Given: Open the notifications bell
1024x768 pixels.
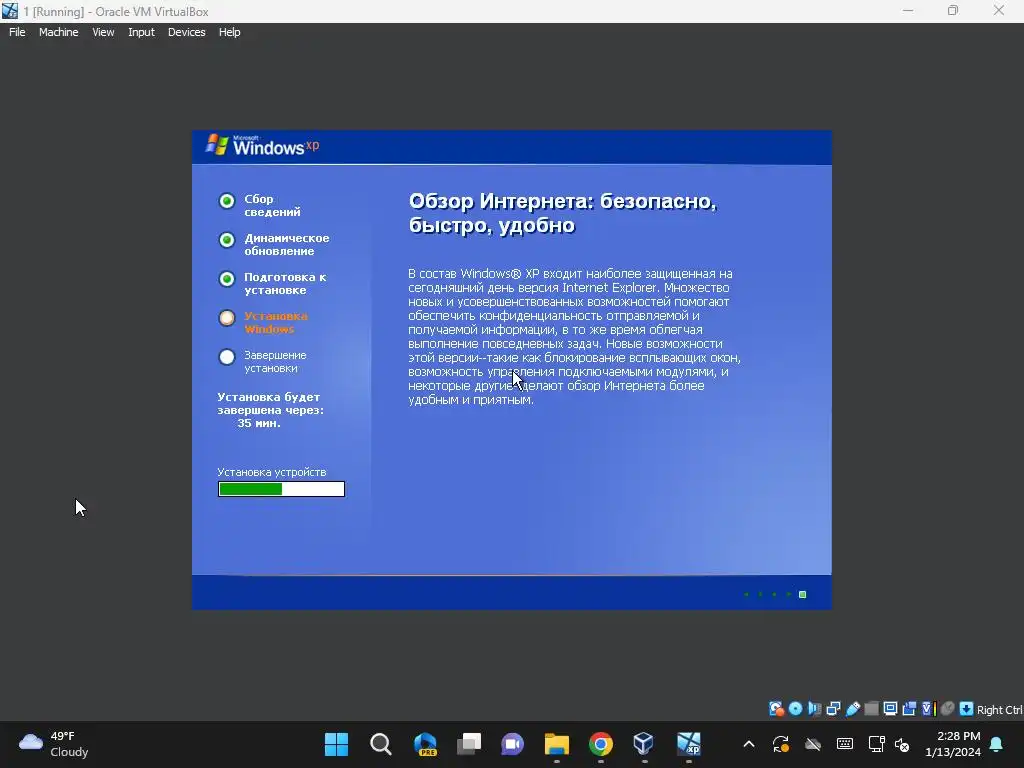Looking at the screenshot, I should pyautogui.click(x=997, y=744).
